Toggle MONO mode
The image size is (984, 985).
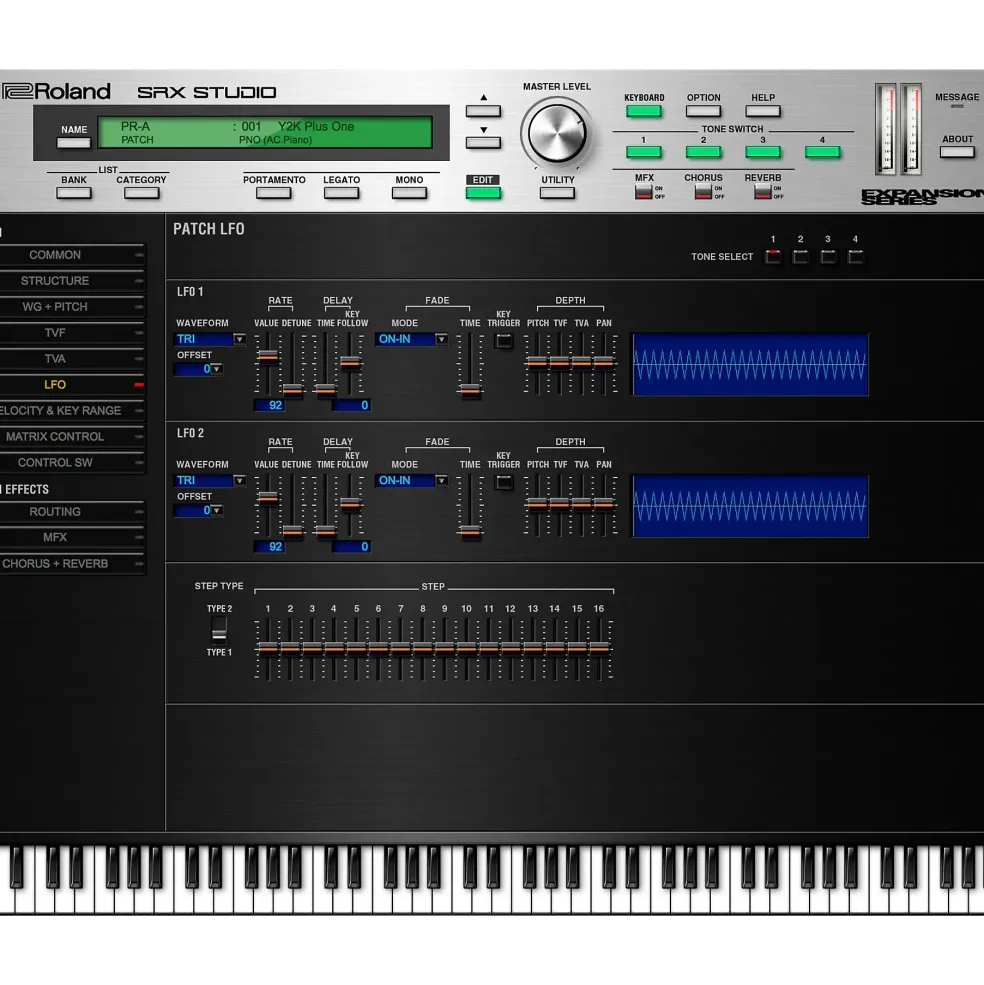(x=409, y=193)
